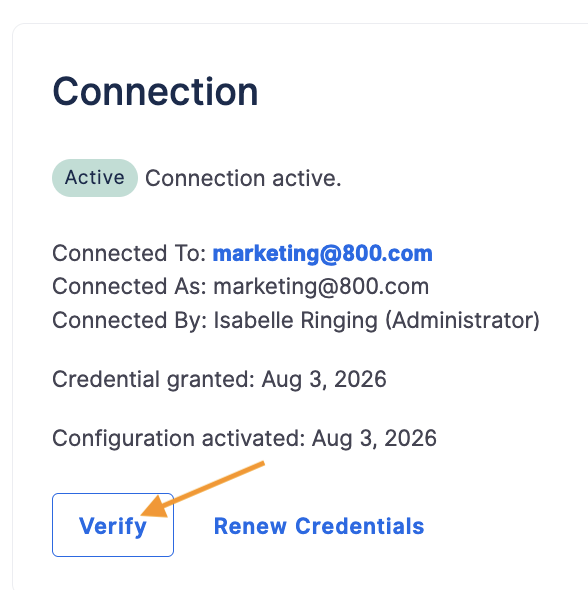This screenshot has height=590, width=588.
Task: Click the empty card area right of Renew Credentials
Action: click(x=504, y=526)
